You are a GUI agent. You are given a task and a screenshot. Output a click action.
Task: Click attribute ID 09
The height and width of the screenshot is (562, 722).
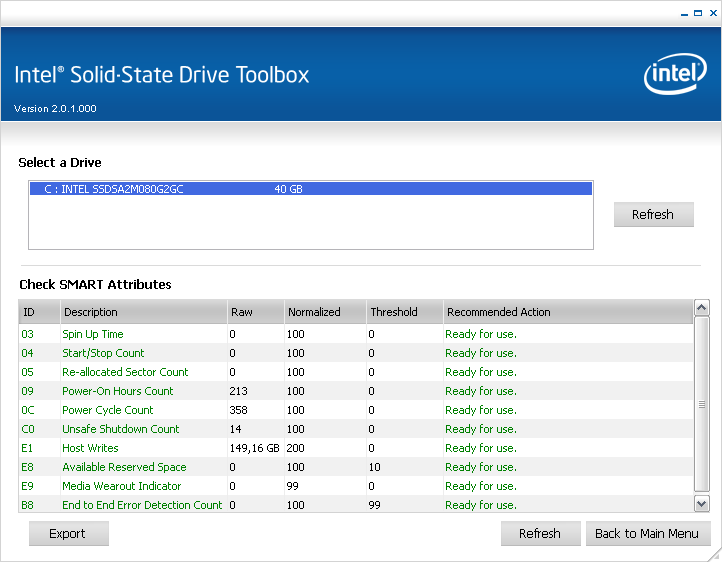(x=28, y=391)
